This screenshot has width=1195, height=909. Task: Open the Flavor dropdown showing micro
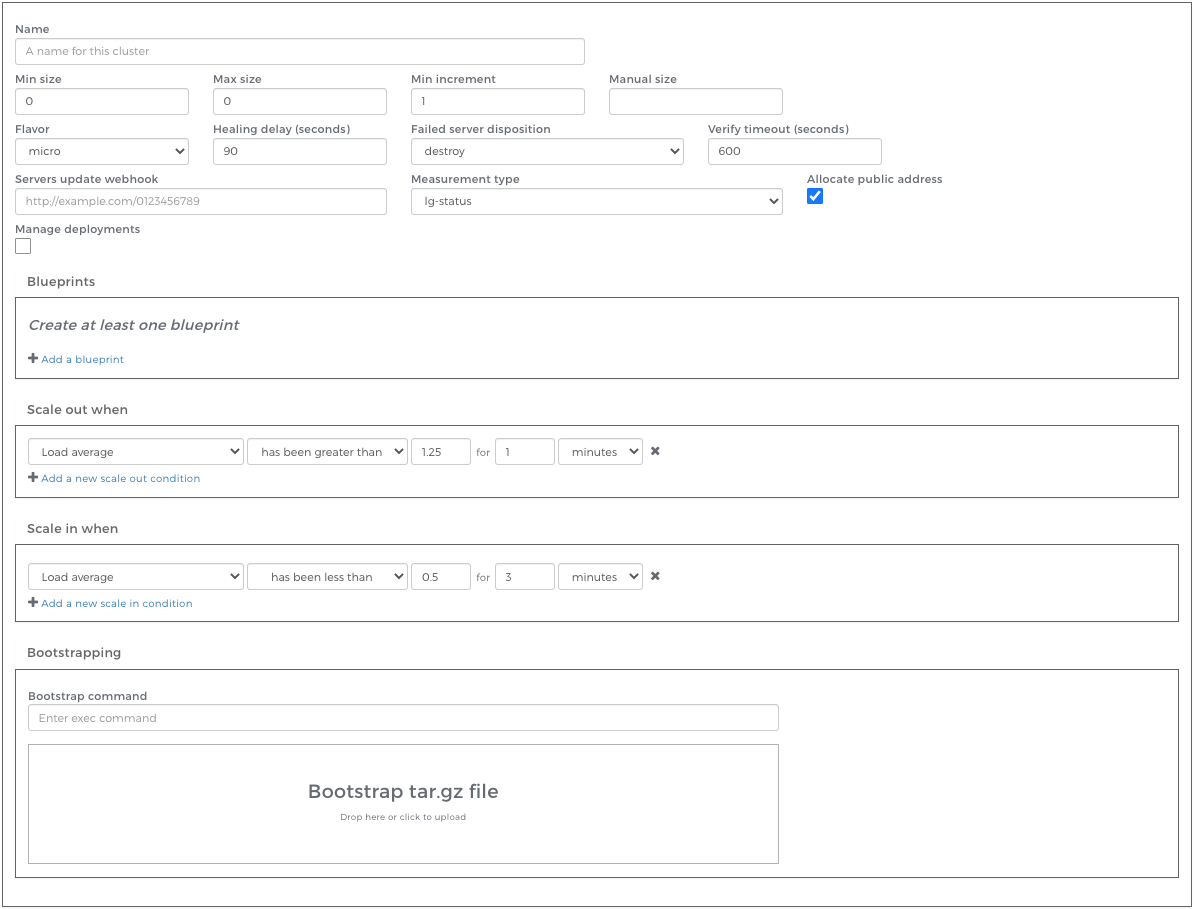(102, 151)
